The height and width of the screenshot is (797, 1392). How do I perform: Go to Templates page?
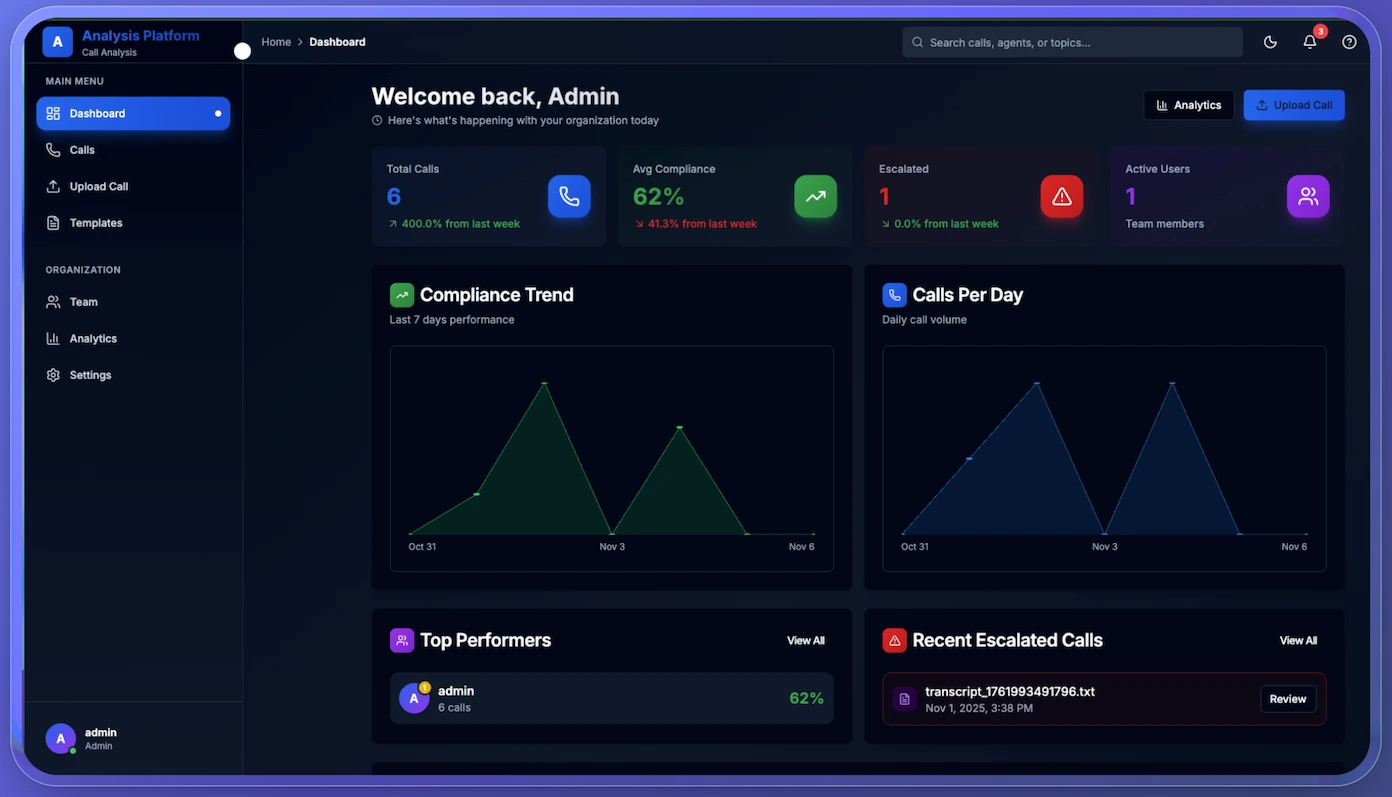coord(95,223)
